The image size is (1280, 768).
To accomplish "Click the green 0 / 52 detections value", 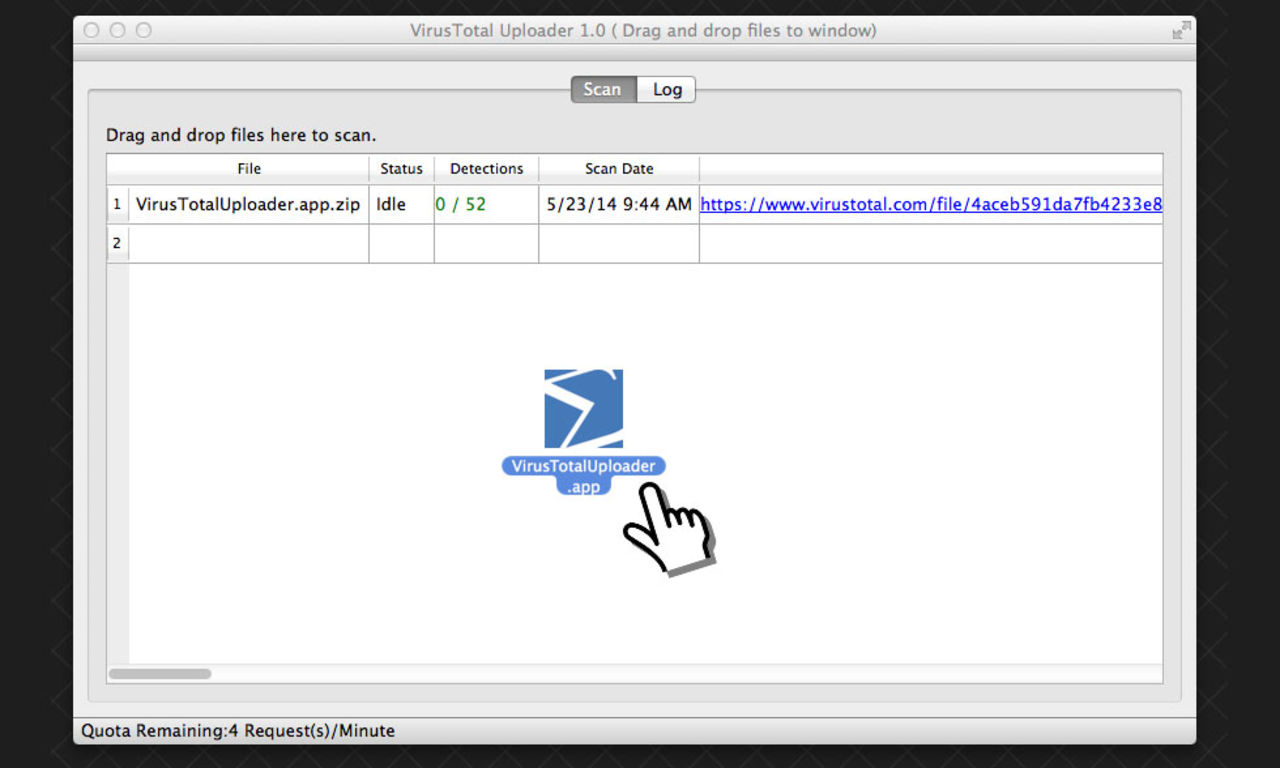I will click(x=460, y=204).
